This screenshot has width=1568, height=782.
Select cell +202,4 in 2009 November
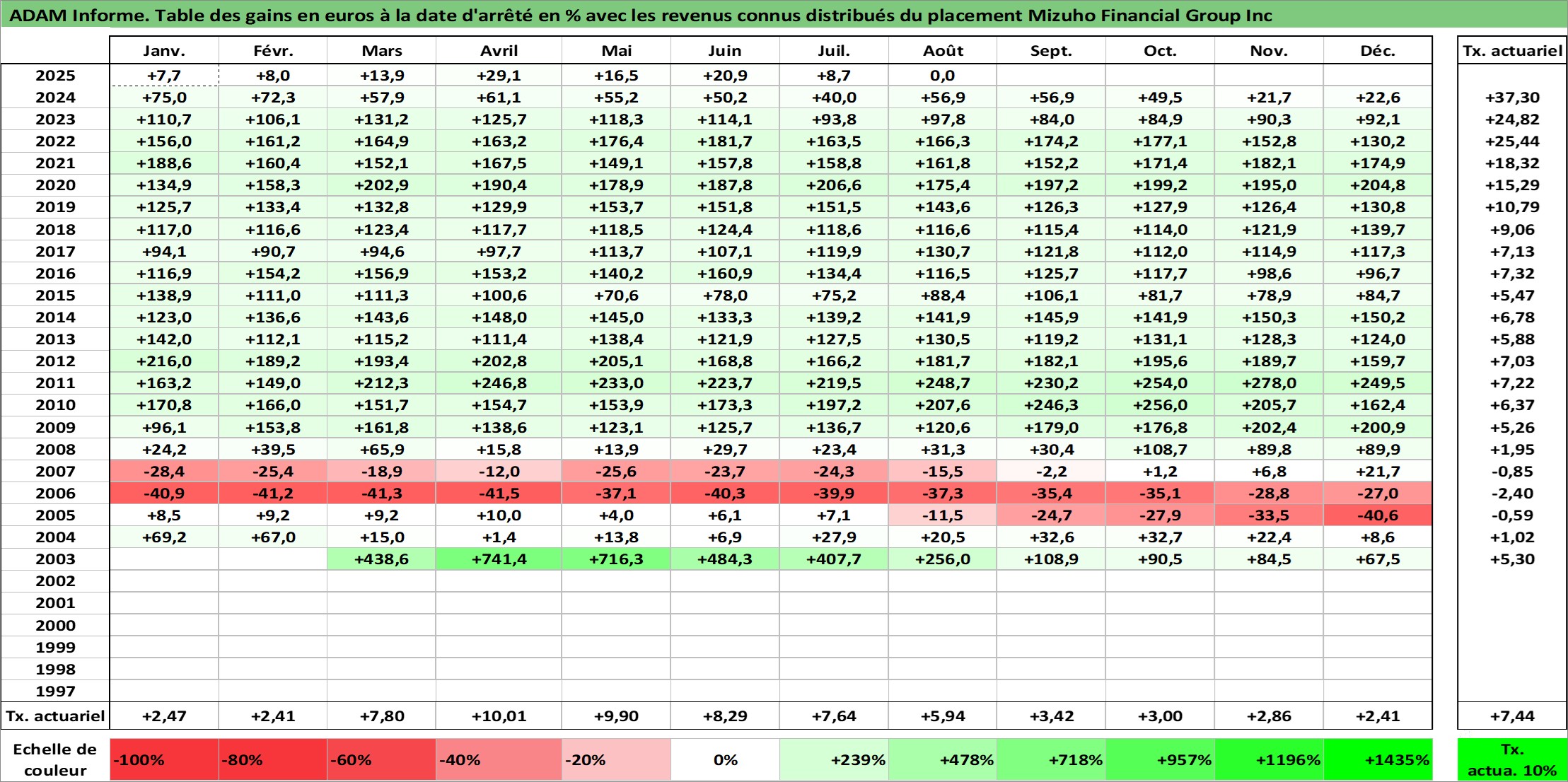click(x=1269, y=428)
